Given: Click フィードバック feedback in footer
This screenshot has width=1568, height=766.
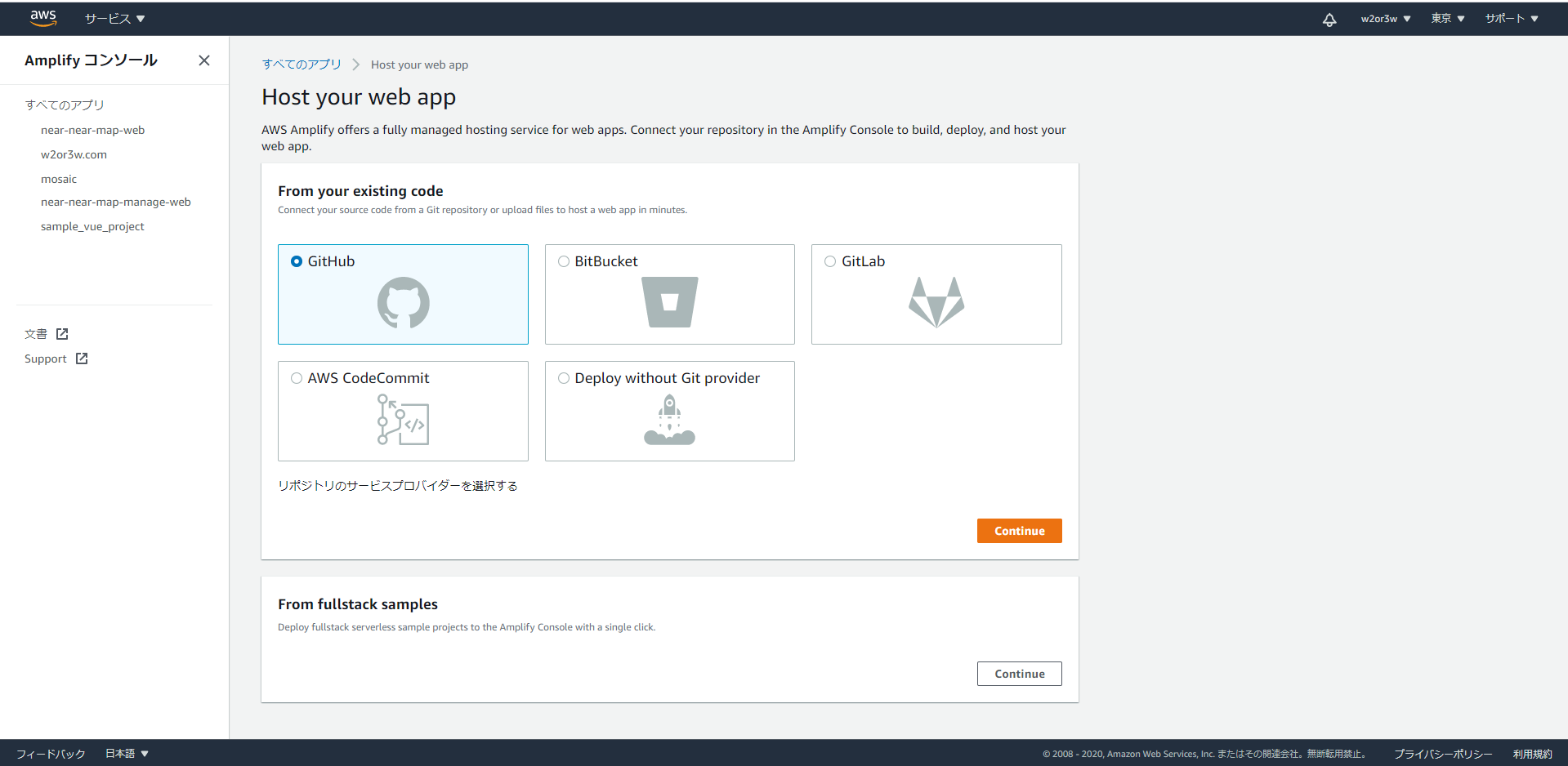Looking at the screenshot, I should pos(51,754).
